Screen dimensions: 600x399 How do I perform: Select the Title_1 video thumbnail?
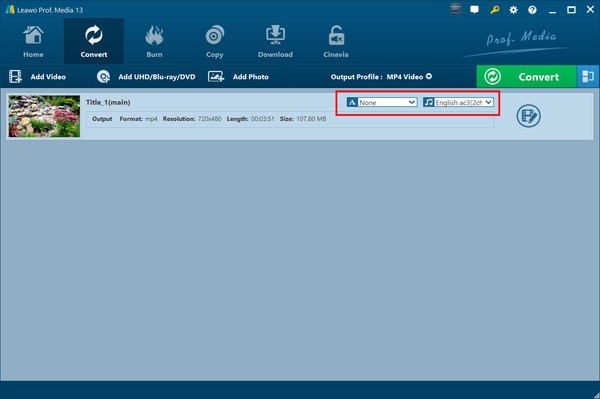point(44,116)
